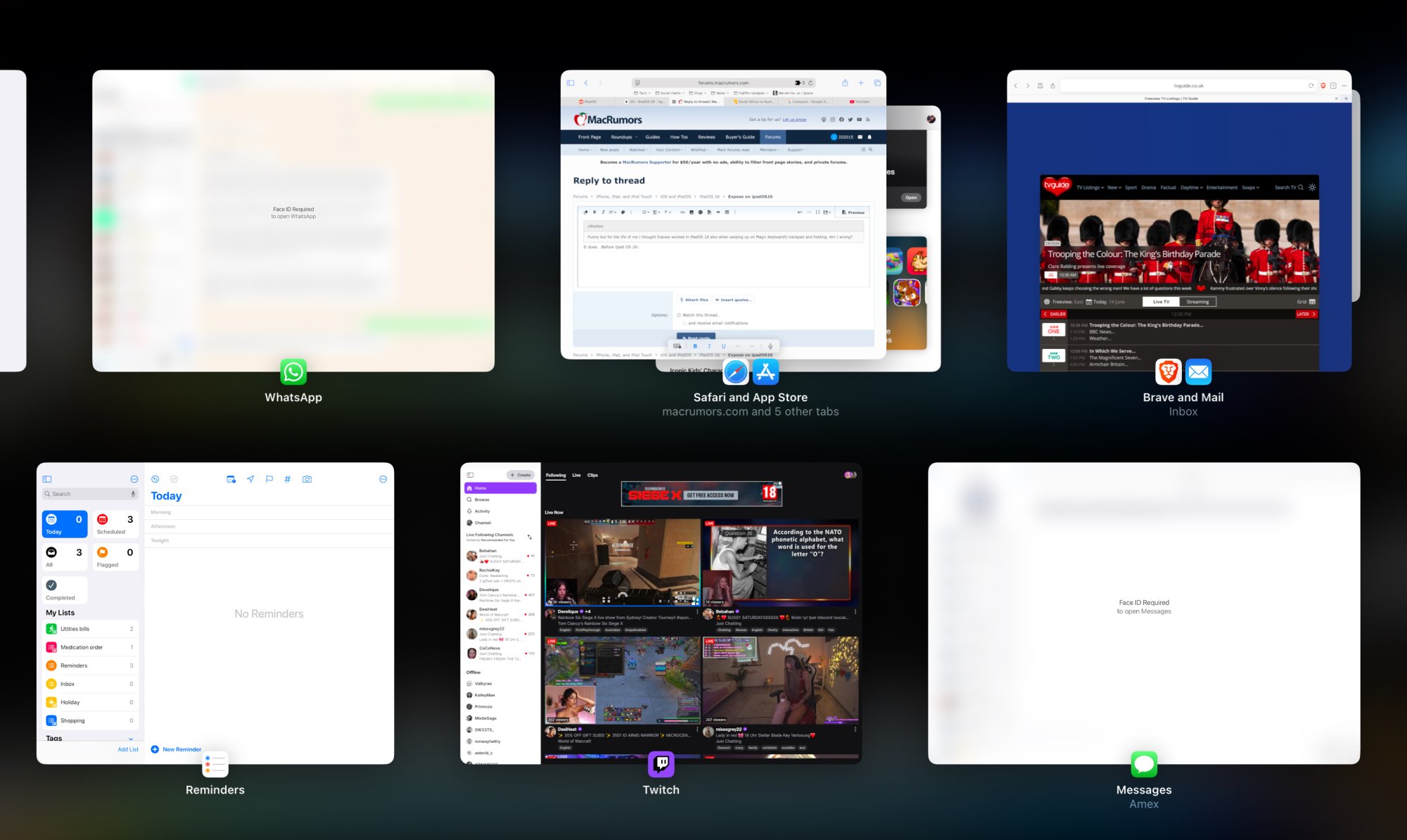Open the TV Listings dropdown on tvguide
Viewport: 1407px width, 840px height.
1090,188
